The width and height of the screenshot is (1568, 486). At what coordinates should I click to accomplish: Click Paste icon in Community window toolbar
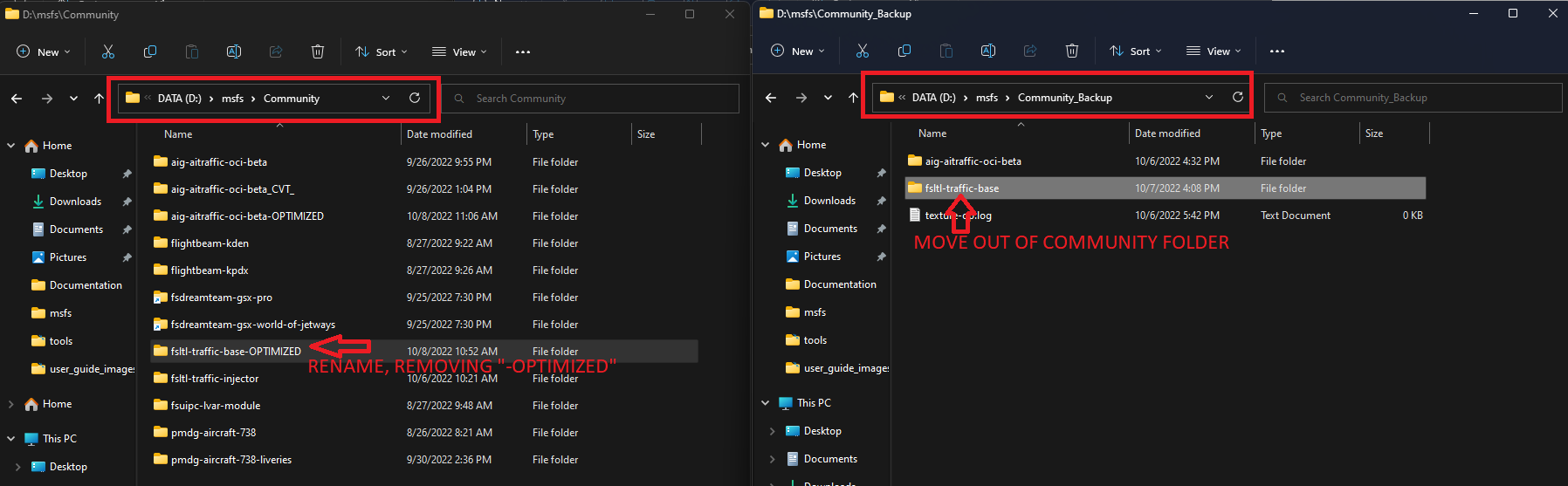(x=192, y=52)
